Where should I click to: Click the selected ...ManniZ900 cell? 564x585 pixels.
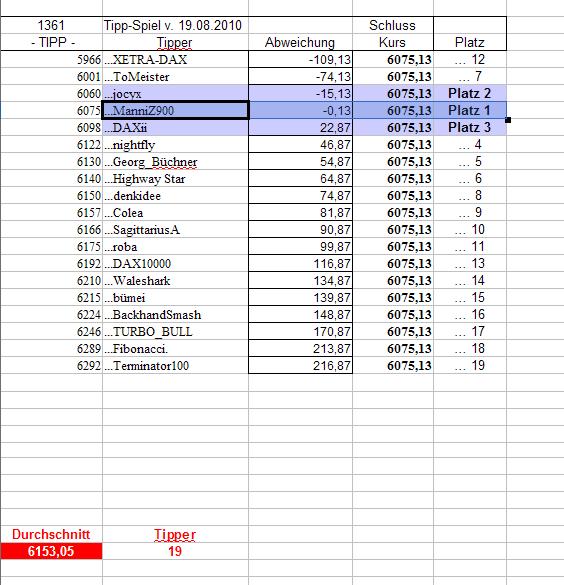point(175,110)
